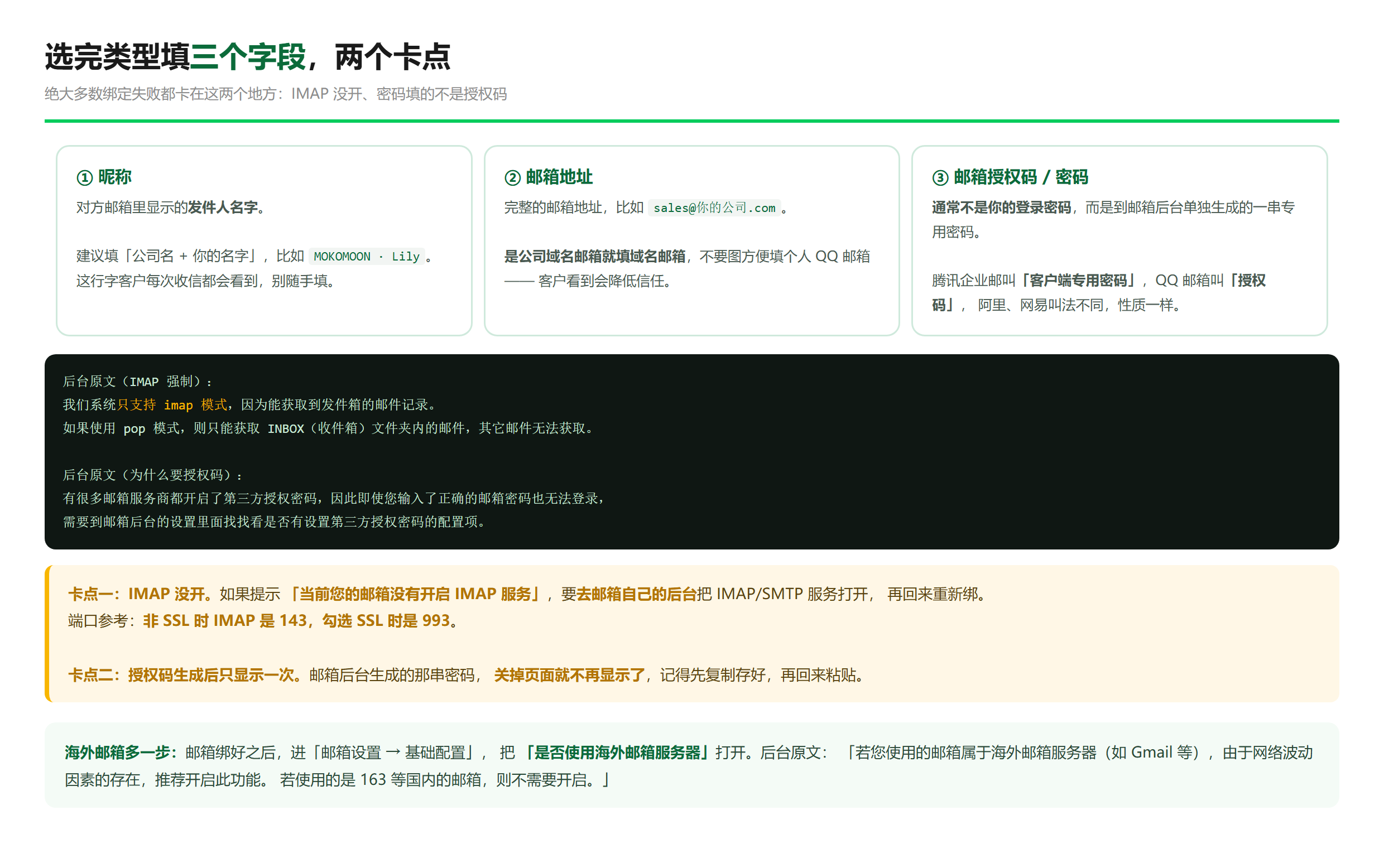This screenshot has height=868, width=1384.
Task: Click the line 对方邮箱里显示的发件人名字
Action: coord(171,208)
